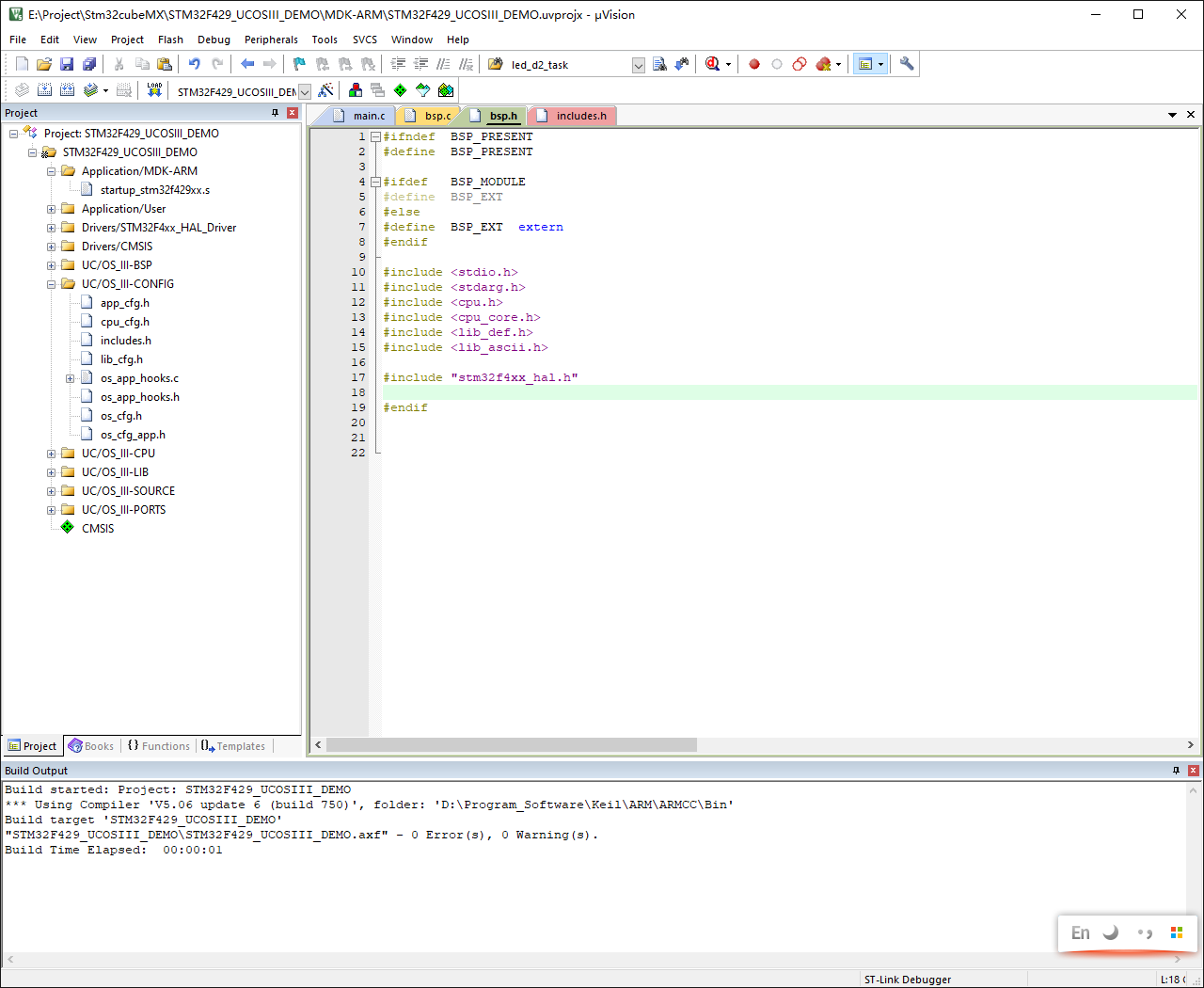The height and width of the screenshot is (988, 1204).
Task: Show the Functions panel tab
Action: (158, 746)
